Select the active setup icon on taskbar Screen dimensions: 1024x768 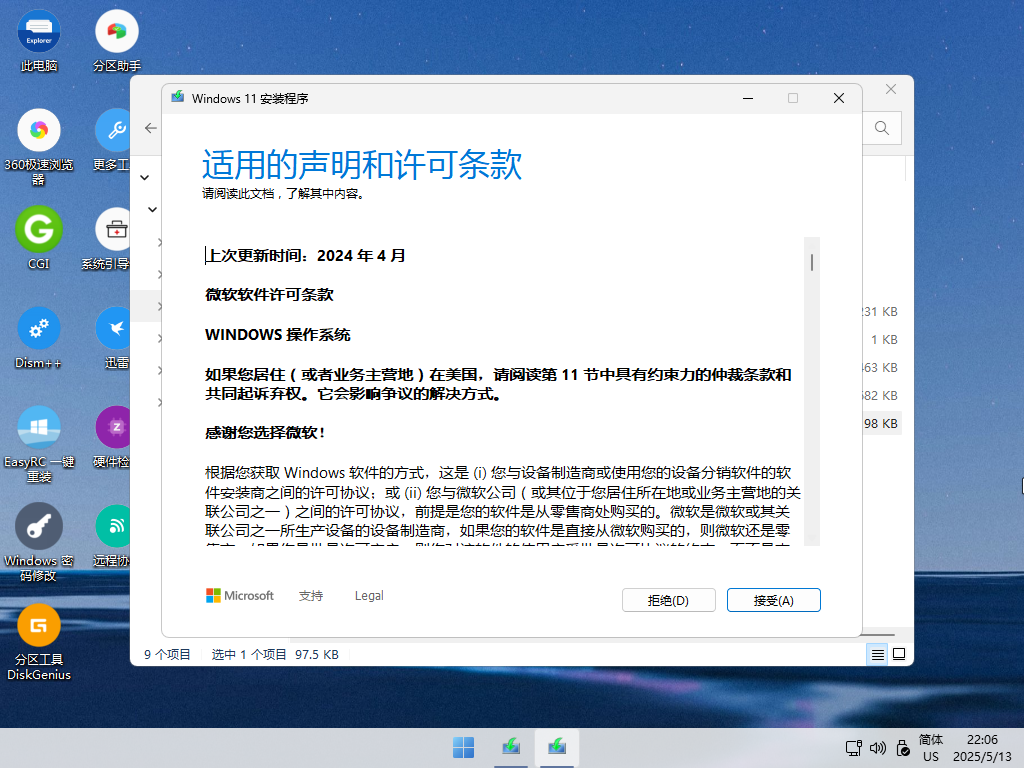pos(556,748)
